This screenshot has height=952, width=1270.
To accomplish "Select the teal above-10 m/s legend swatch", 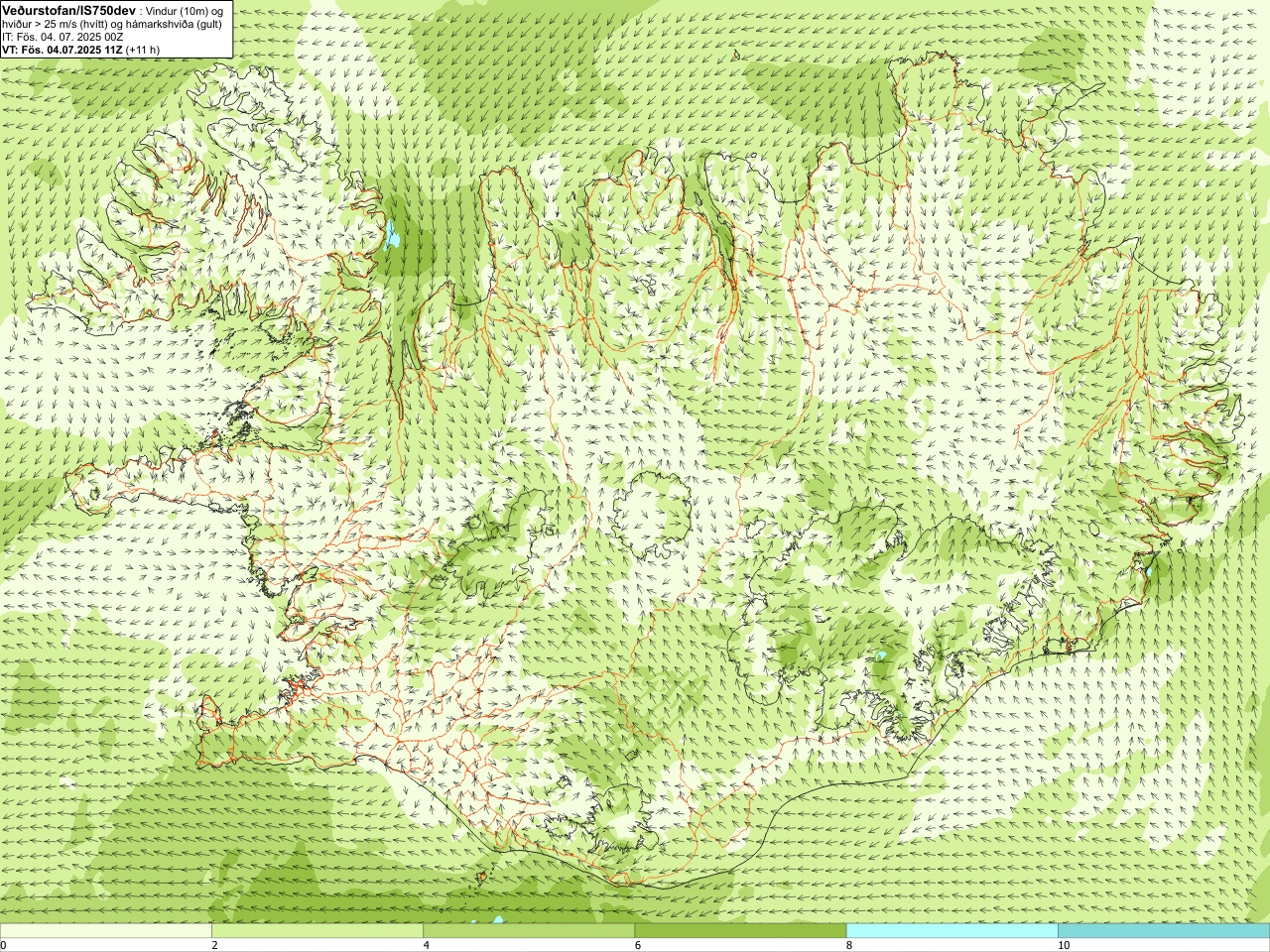I will pos(1163,931).
